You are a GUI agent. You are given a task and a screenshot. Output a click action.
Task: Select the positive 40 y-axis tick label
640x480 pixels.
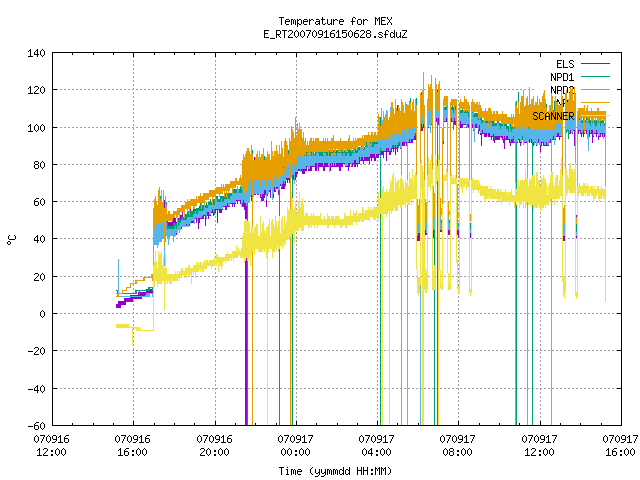click(x=39, y=239)
